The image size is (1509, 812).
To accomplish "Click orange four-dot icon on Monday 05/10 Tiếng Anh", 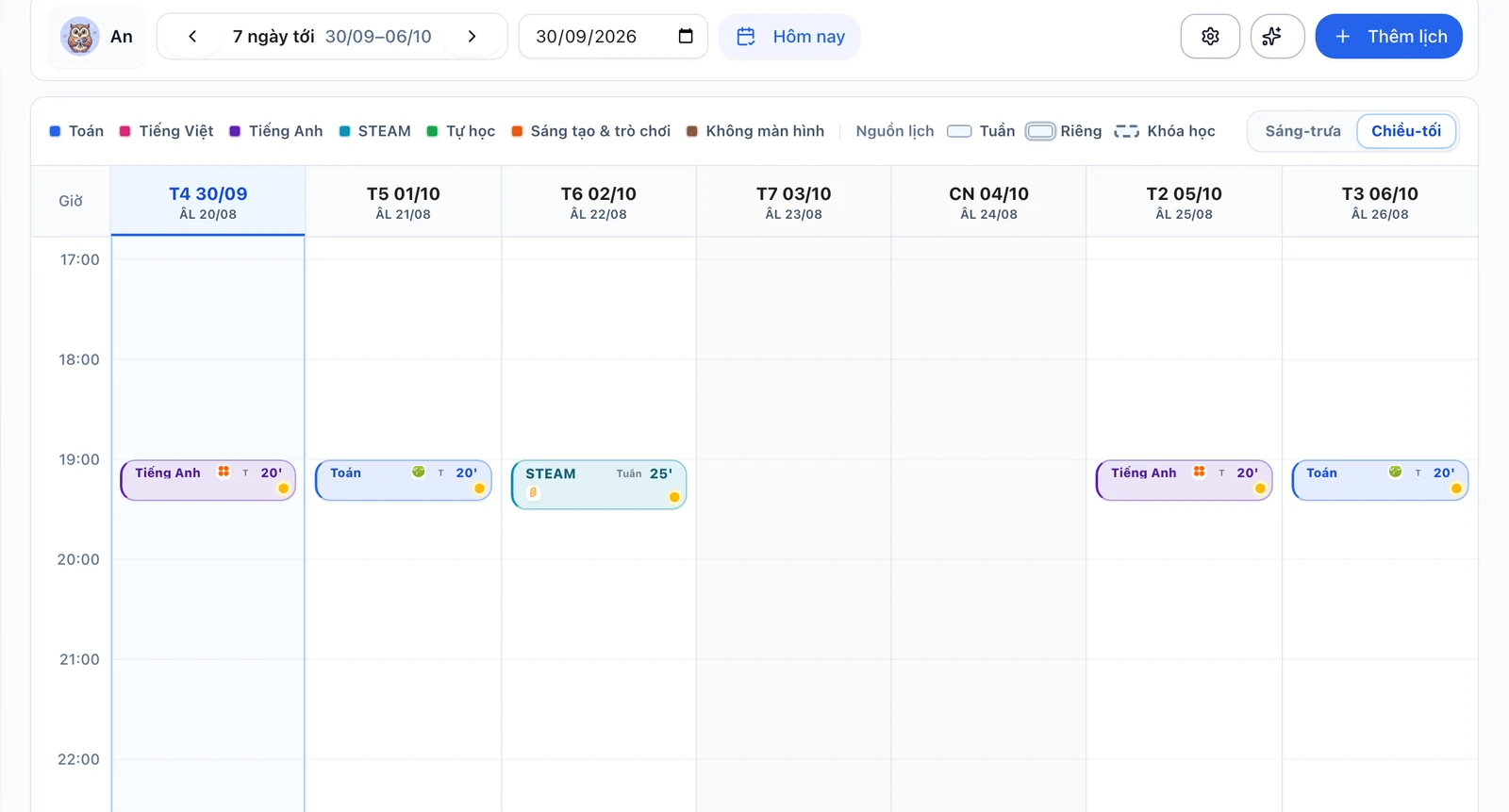I will (x=1199, y=472).
